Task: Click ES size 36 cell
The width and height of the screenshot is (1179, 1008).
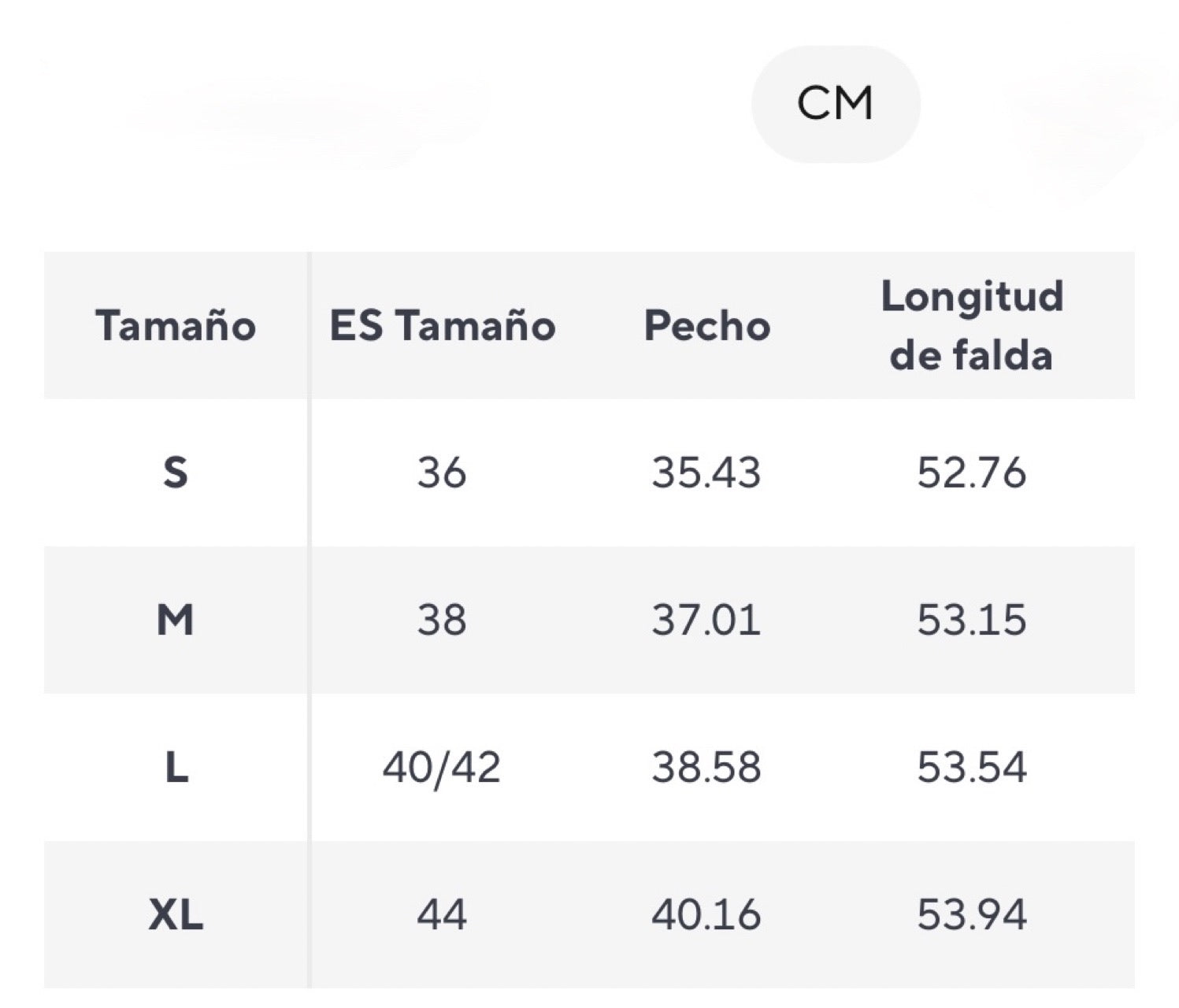Action: (x=442, y=472)
